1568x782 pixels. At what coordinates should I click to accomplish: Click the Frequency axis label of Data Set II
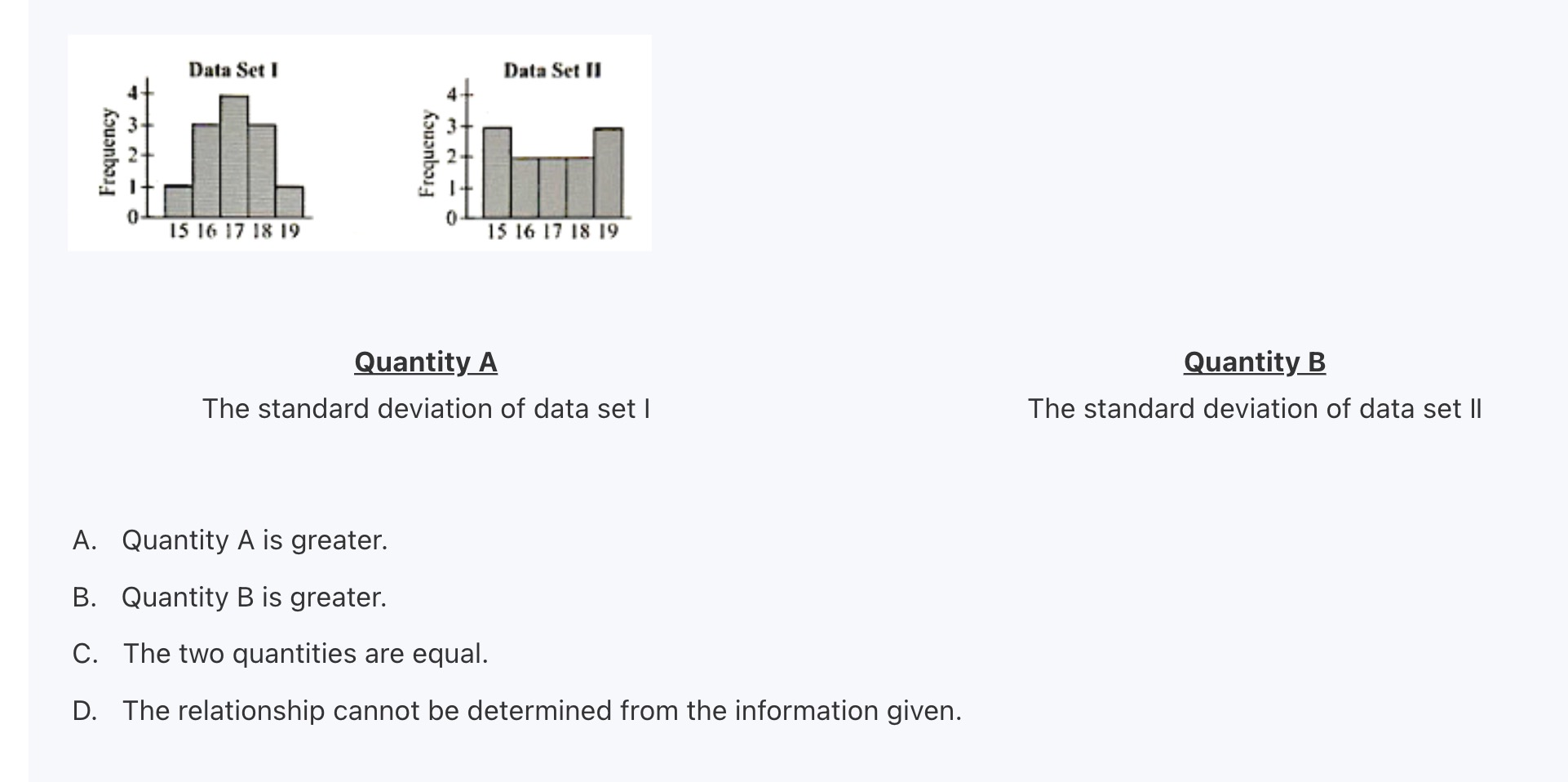tap(426, 153)
